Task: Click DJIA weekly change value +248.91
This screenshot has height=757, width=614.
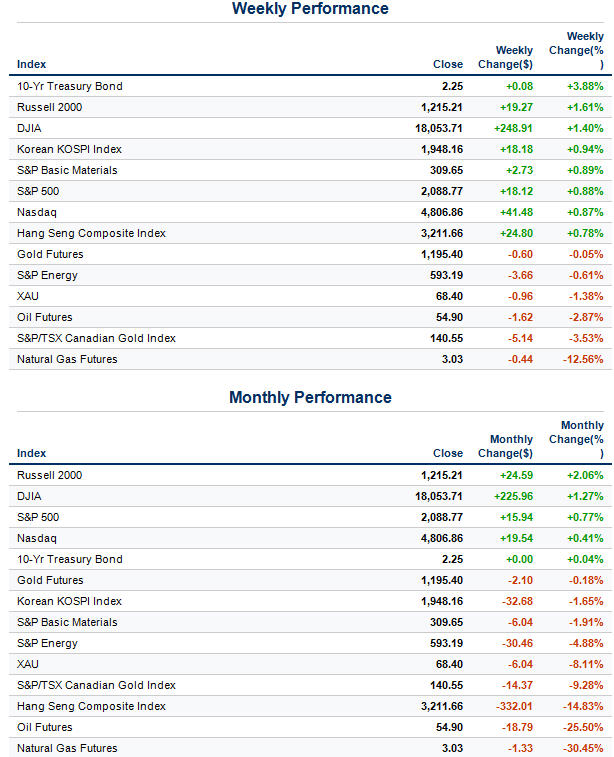Action: tap(509, 128)
